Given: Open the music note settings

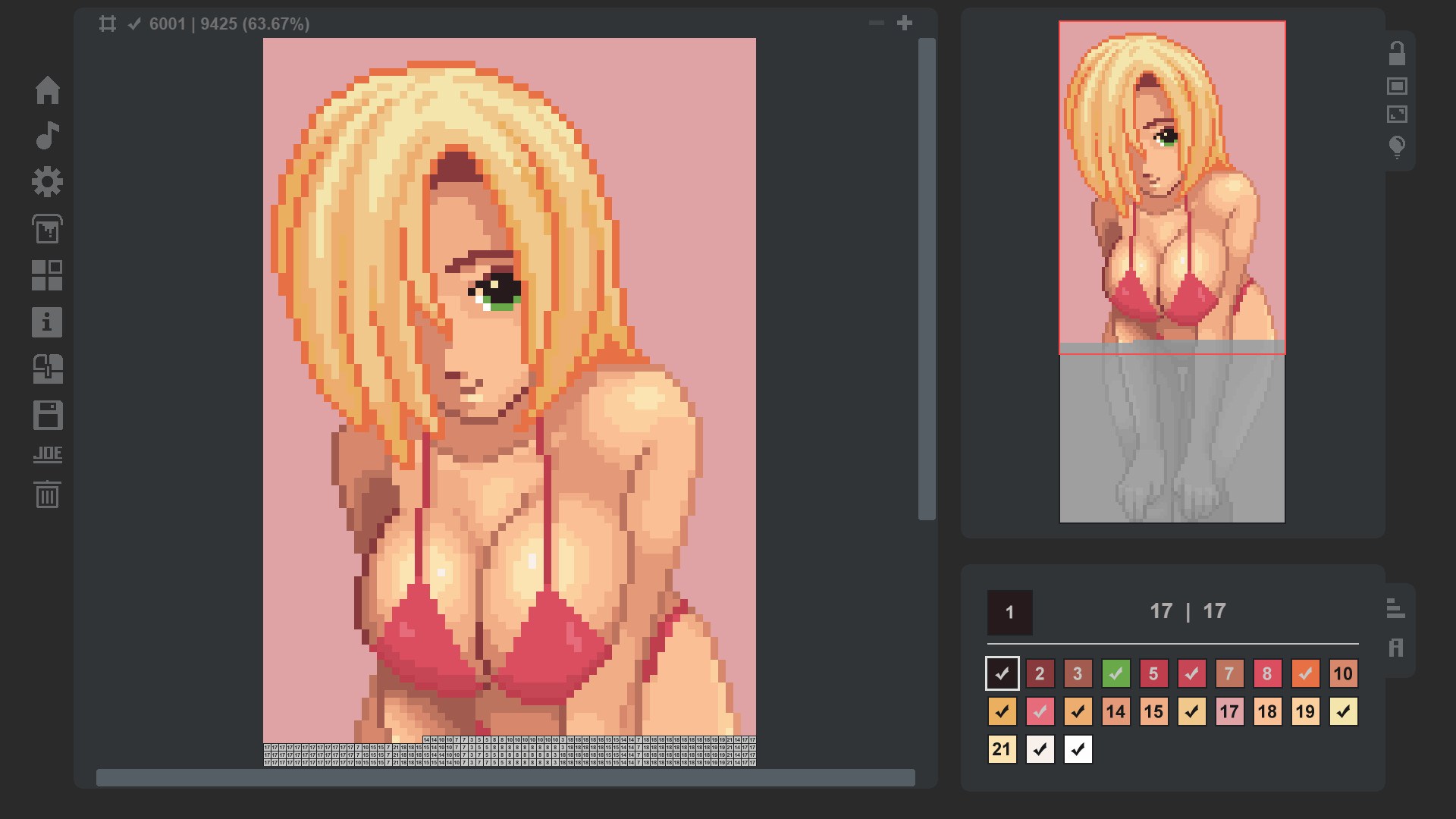Looking at the screenshot, I should point(47,136).
